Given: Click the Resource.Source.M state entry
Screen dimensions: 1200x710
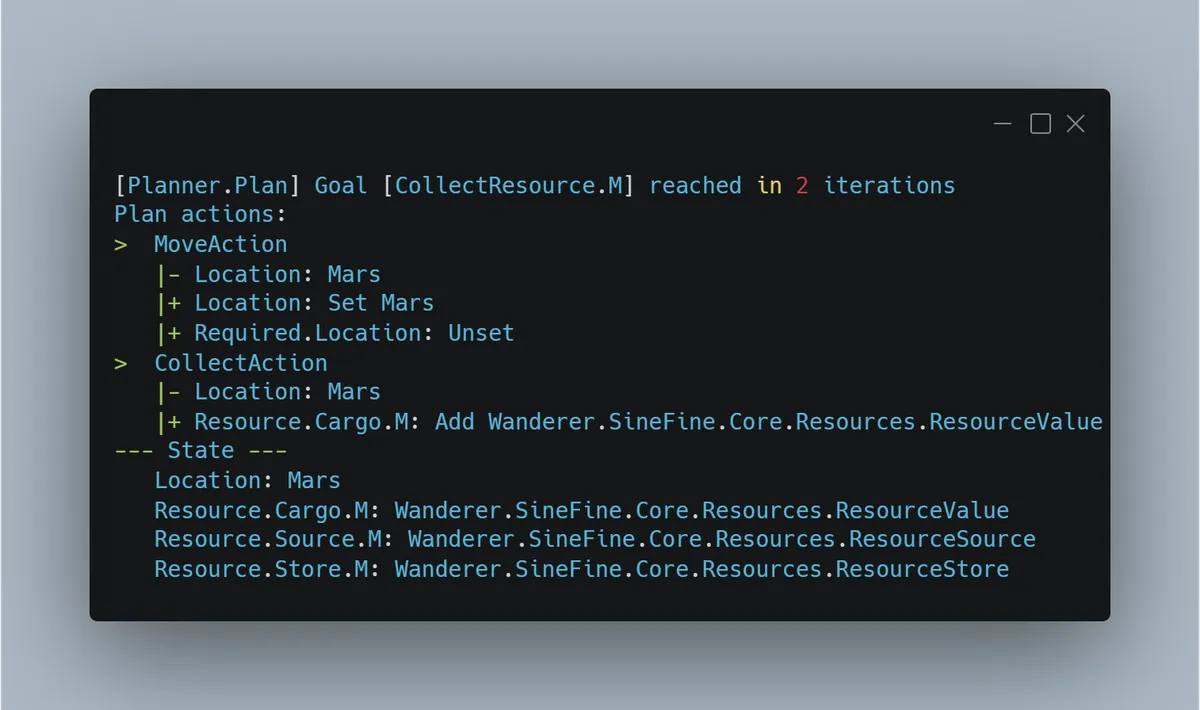Looking at the screenshot, I should (594, 540).
